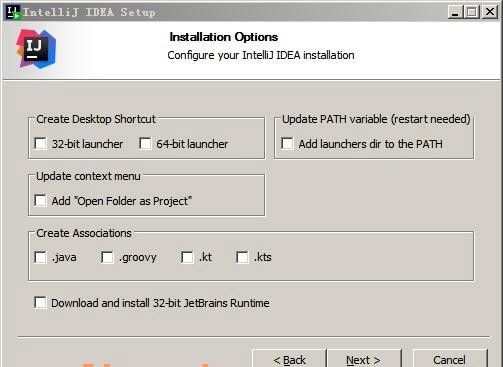
Task: Maximize the IntelliJ IDEA Setup window
Action: pyautogui.click(x=472, y=12)
